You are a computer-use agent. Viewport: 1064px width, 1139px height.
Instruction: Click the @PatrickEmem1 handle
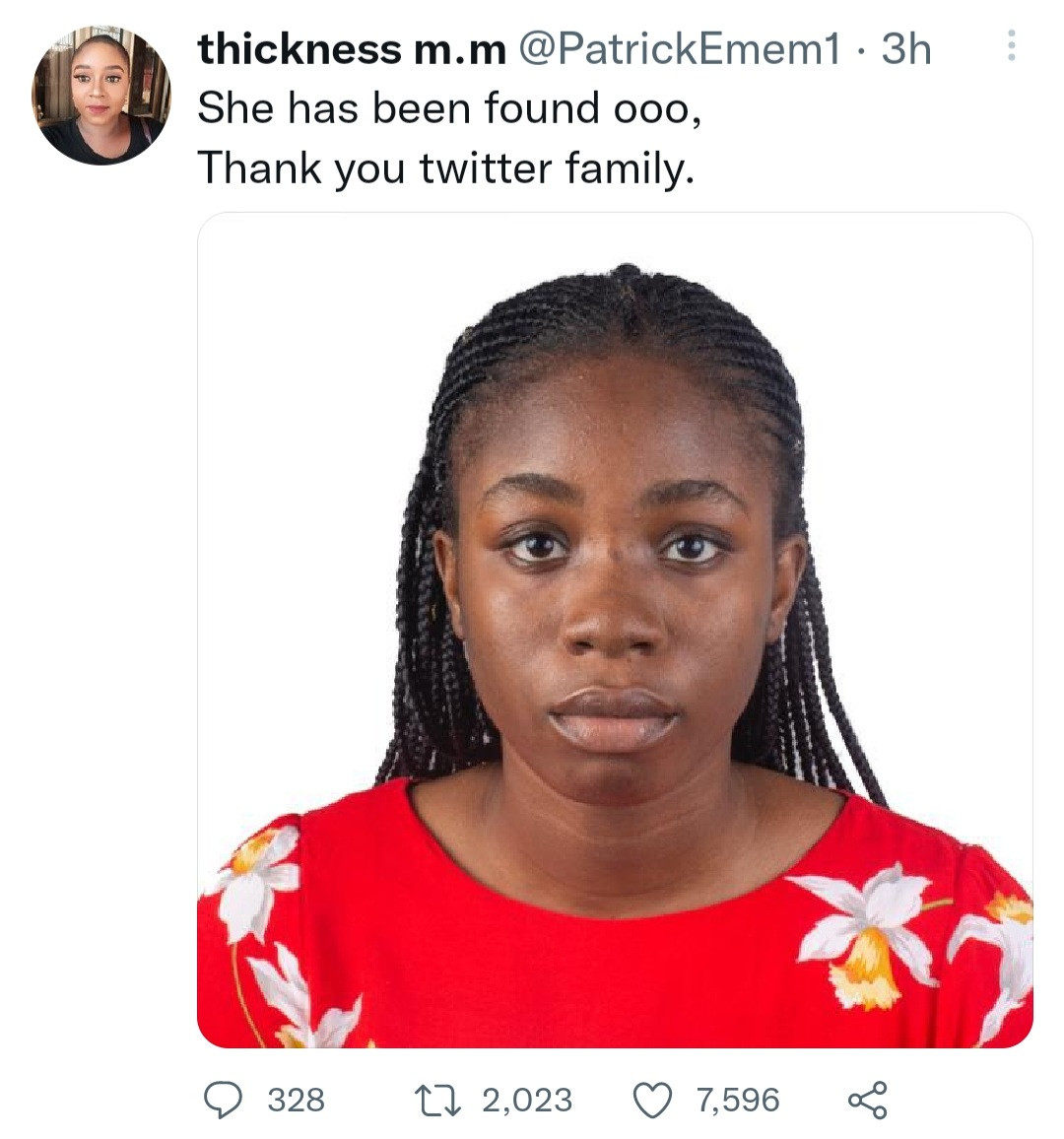click(x=679, y=49)
